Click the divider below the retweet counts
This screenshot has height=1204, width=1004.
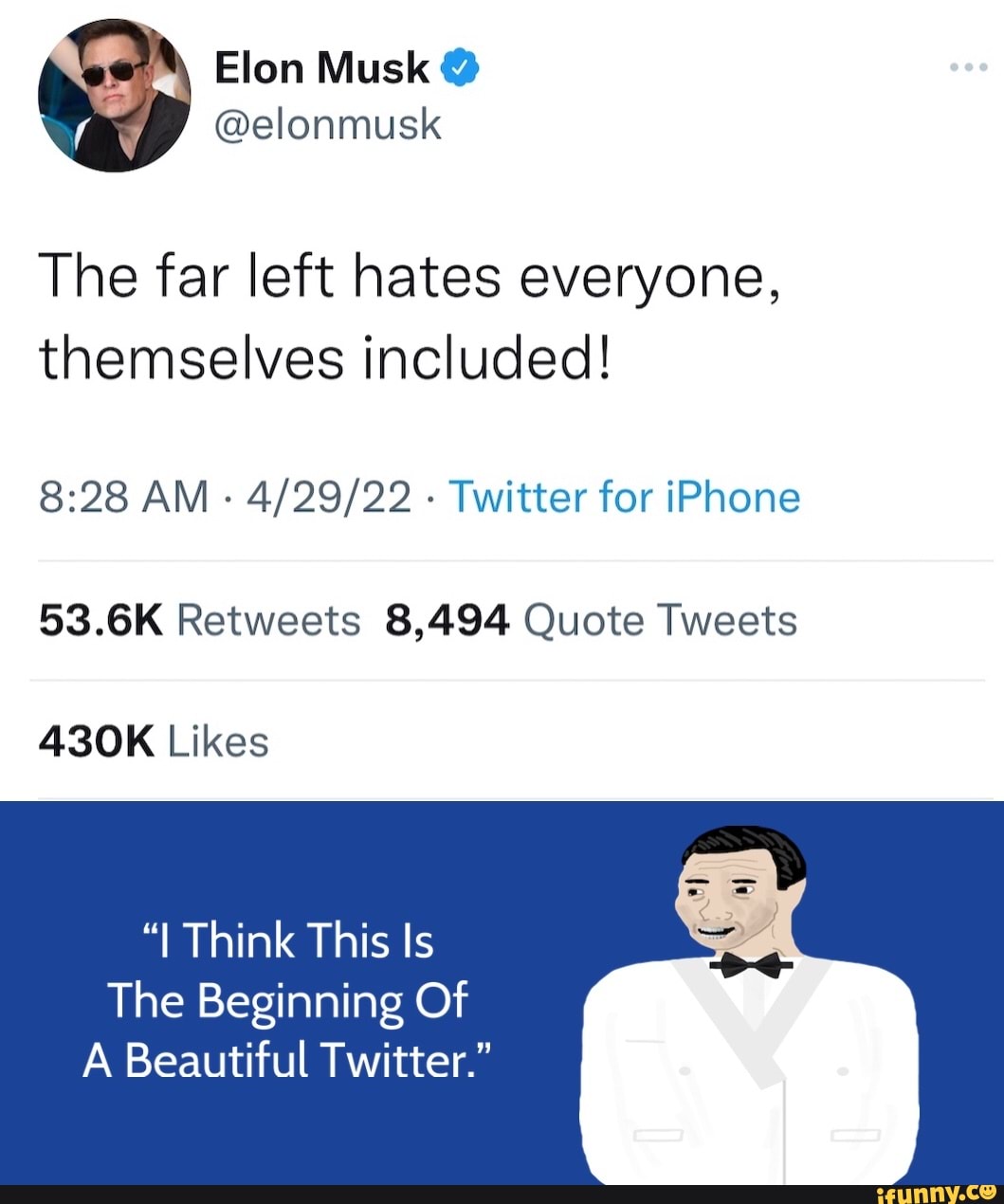[x=502, y=678]
